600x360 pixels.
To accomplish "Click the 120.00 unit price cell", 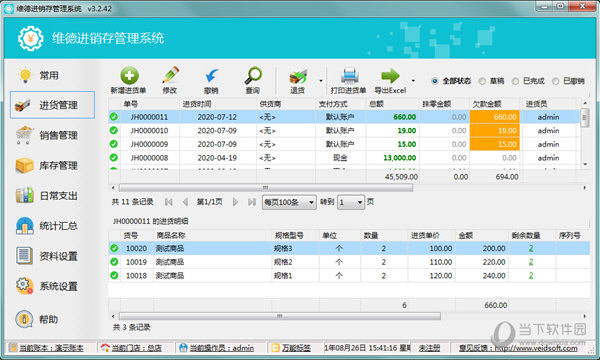I will tap(431, 275).
